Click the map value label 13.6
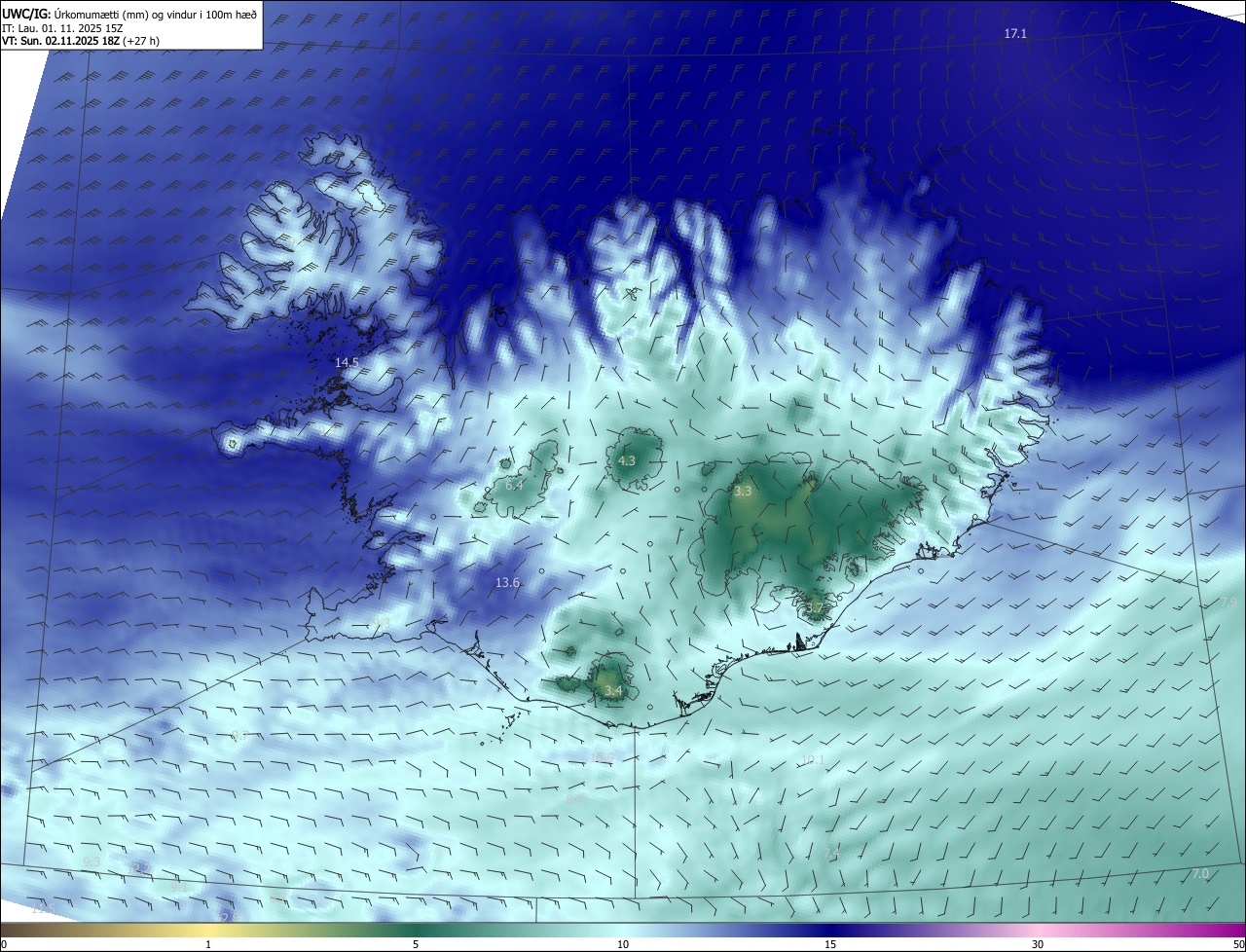1246x952 pixels. pyautogui.click(x=507, y=582)
